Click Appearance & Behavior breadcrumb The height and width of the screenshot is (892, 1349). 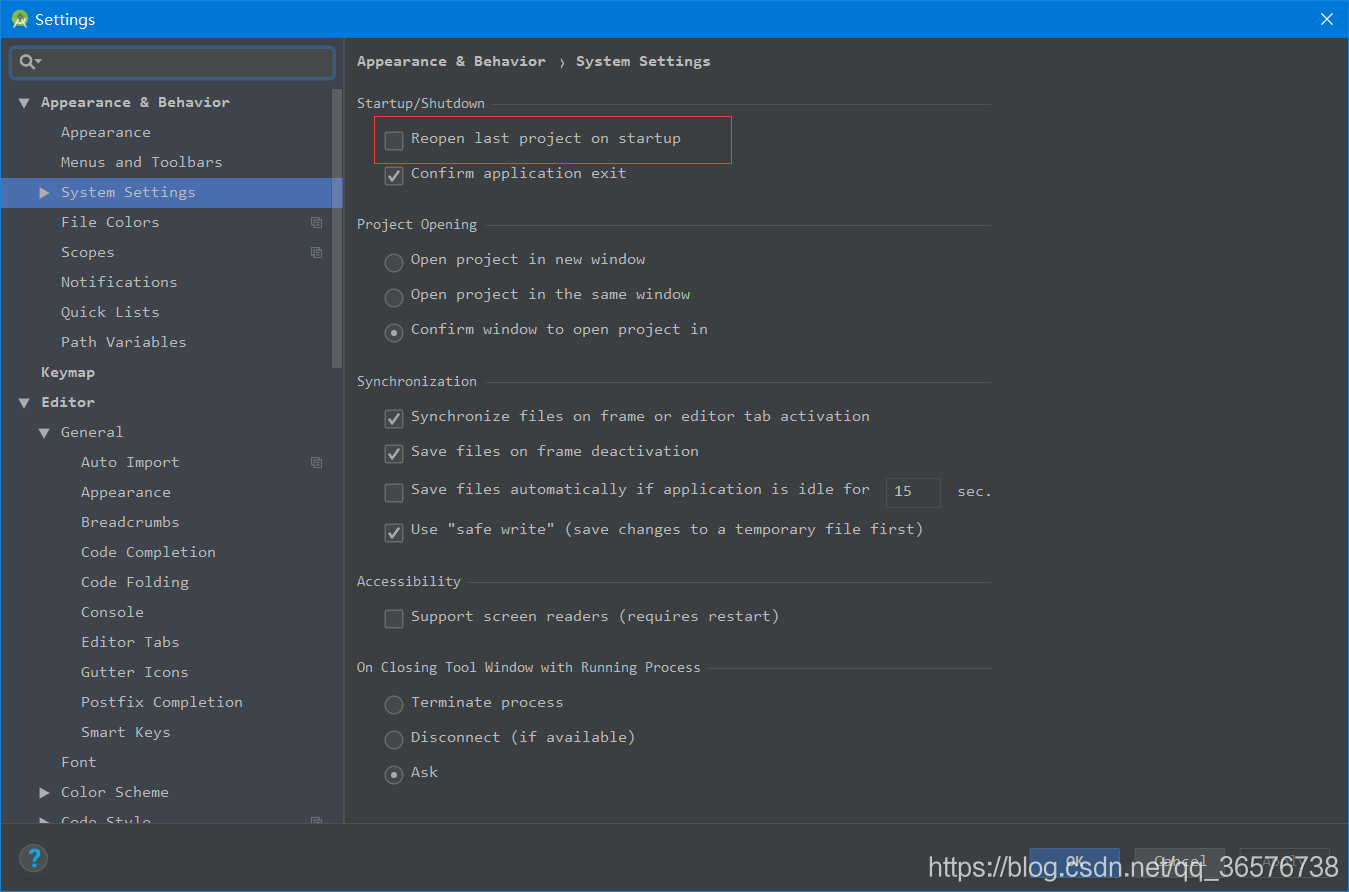(x=451, y=61)
